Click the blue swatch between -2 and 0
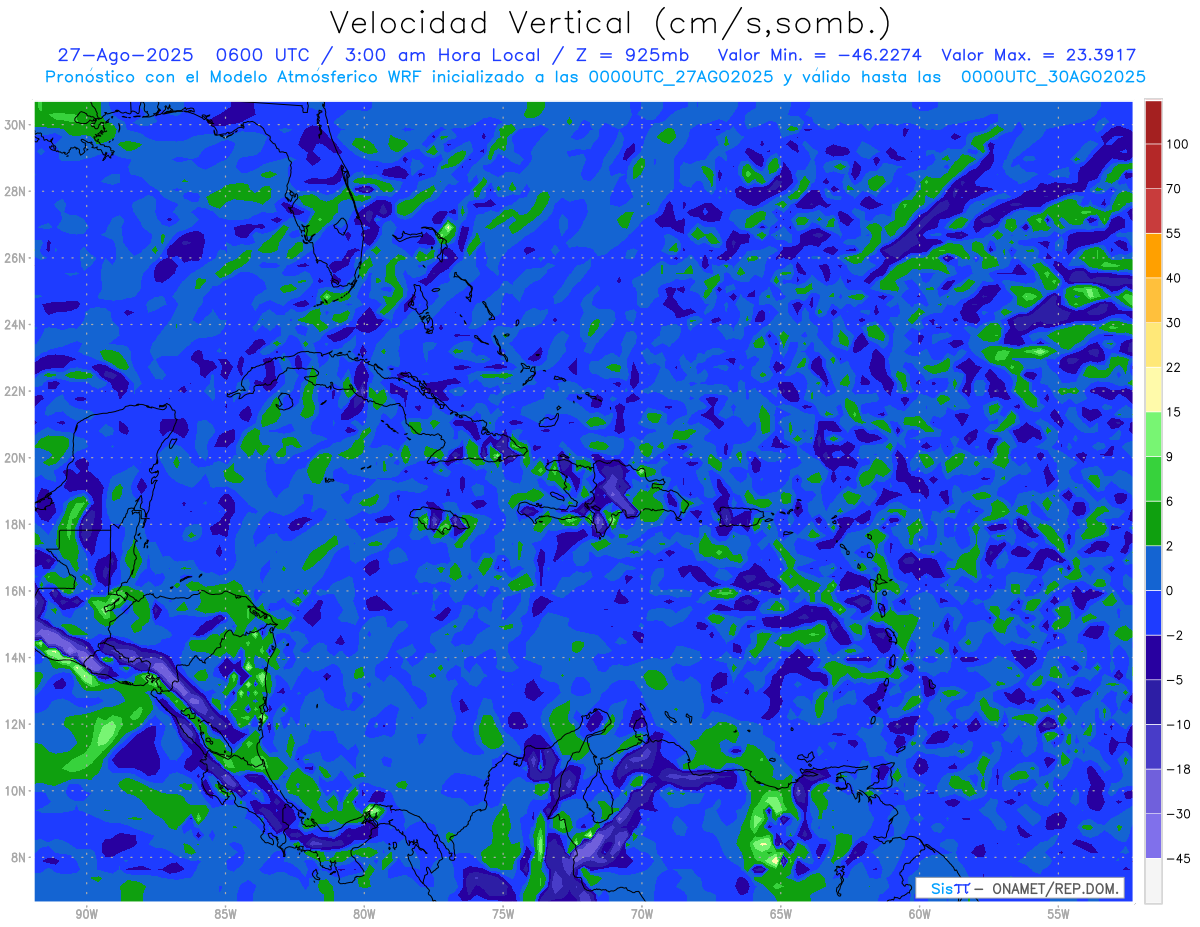Screen dimensions: 1200x927 (x=1153, y=612)
